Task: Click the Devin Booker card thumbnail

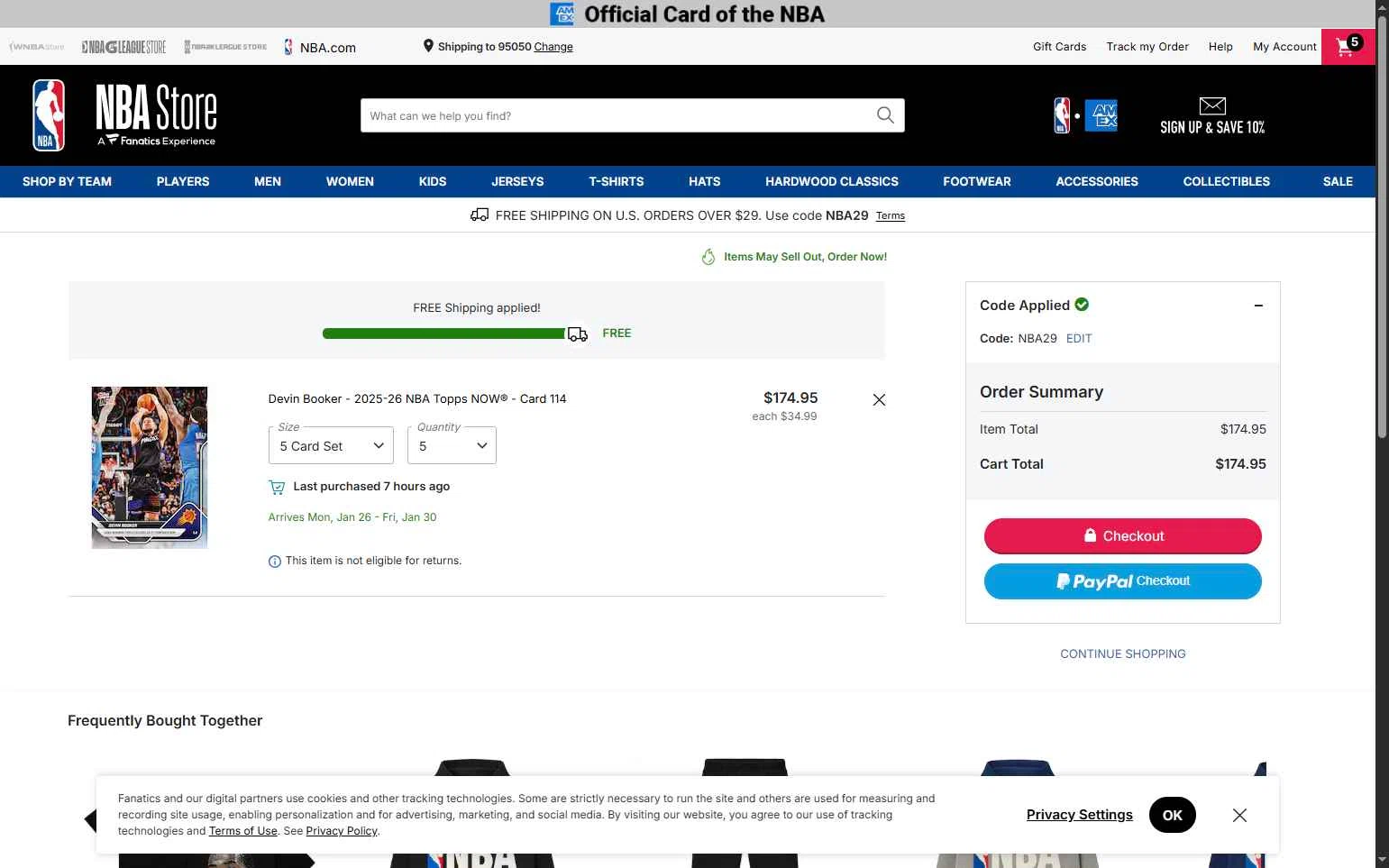Action: point(150,468)
